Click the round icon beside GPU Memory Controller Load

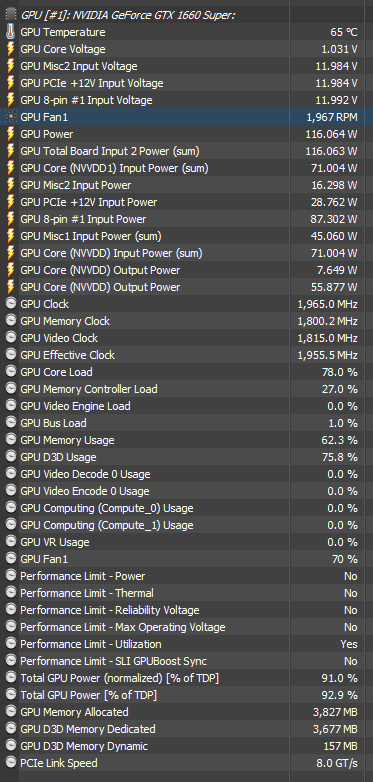[10, 389]
